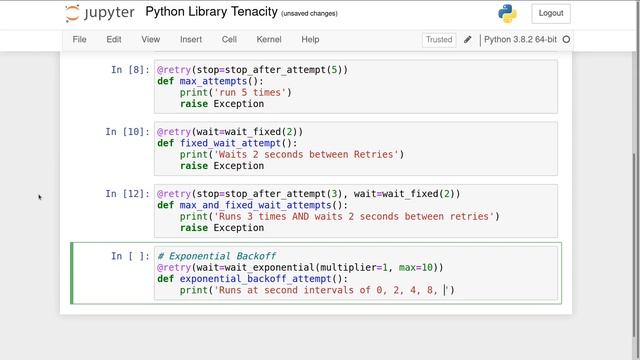Click on "print('run 5 times')" line
Viewport: 640px width, 360px height.
[x=236, y=93]
